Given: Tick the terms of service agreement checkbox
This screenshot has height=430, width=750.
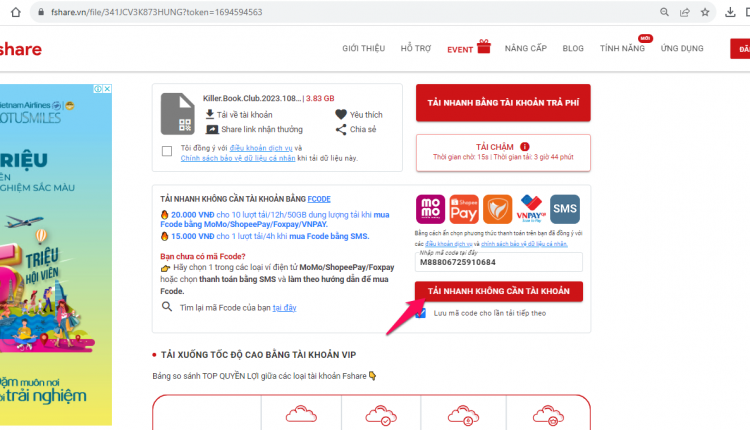Looking at the screenshot, I should pyautogui.click(x=167, y=151).
